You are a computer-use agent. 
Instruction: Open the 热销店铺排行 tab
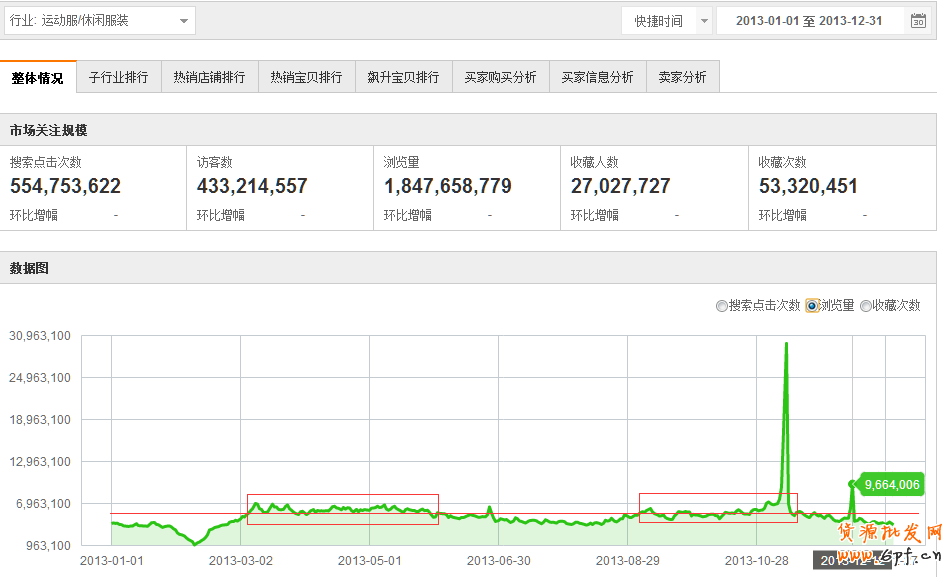click(209, 78)
